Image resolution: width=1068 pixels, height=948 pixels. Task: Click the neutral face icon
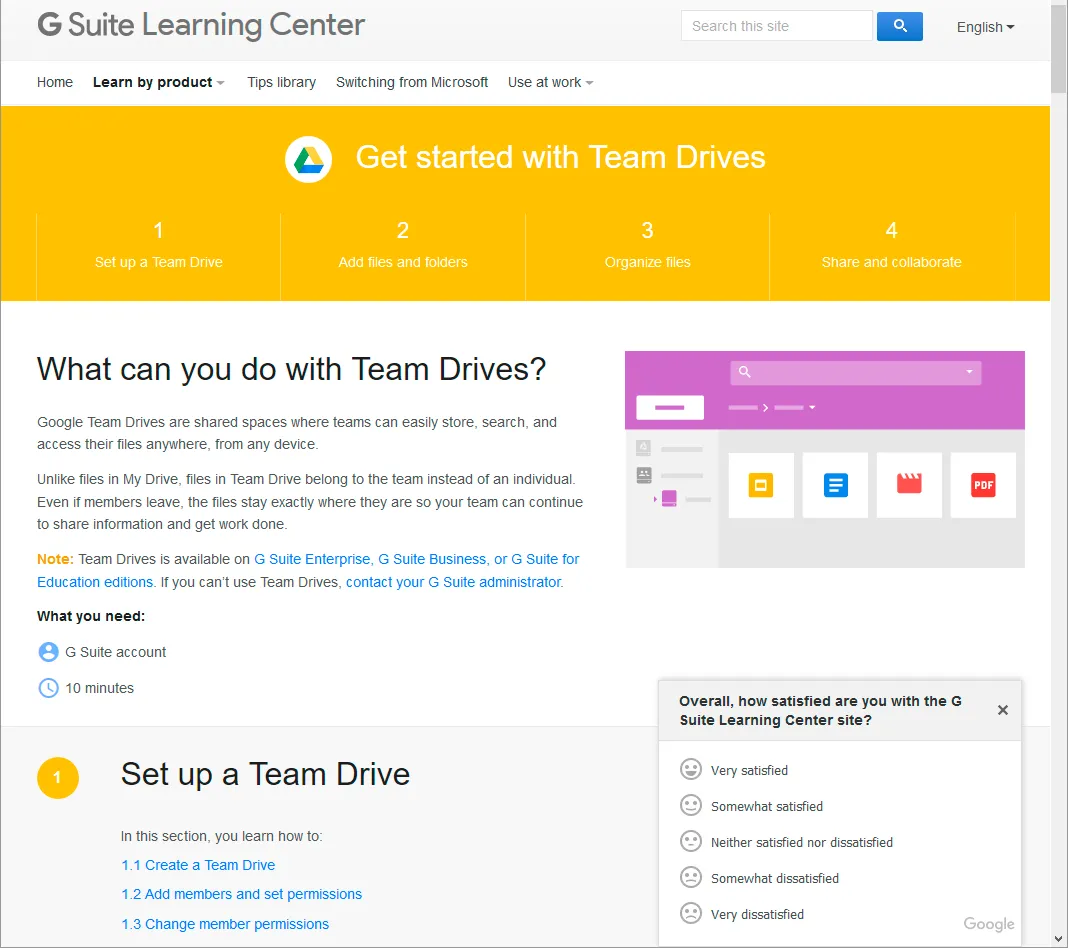tap(691, 842)
